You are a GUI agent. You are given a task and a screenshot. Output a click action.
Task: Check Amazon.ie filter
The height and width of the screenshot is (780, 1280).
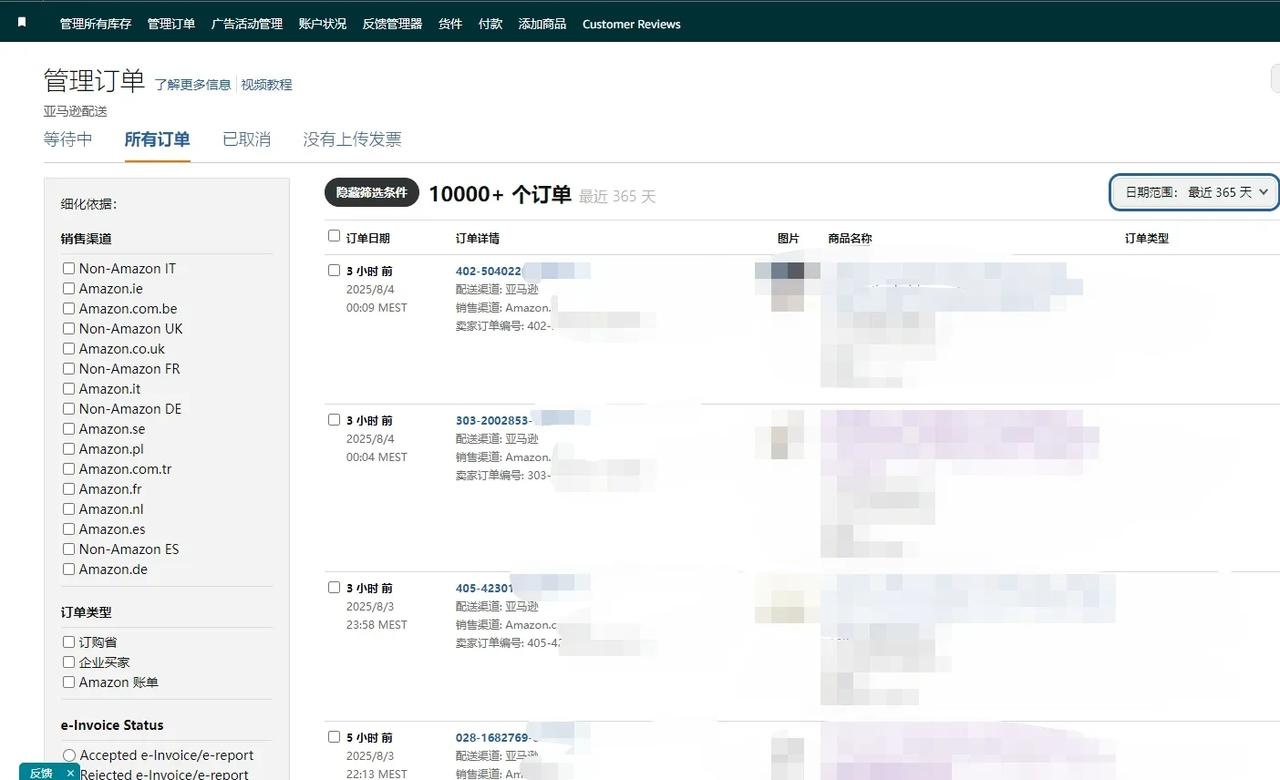(x=69, y=288)
